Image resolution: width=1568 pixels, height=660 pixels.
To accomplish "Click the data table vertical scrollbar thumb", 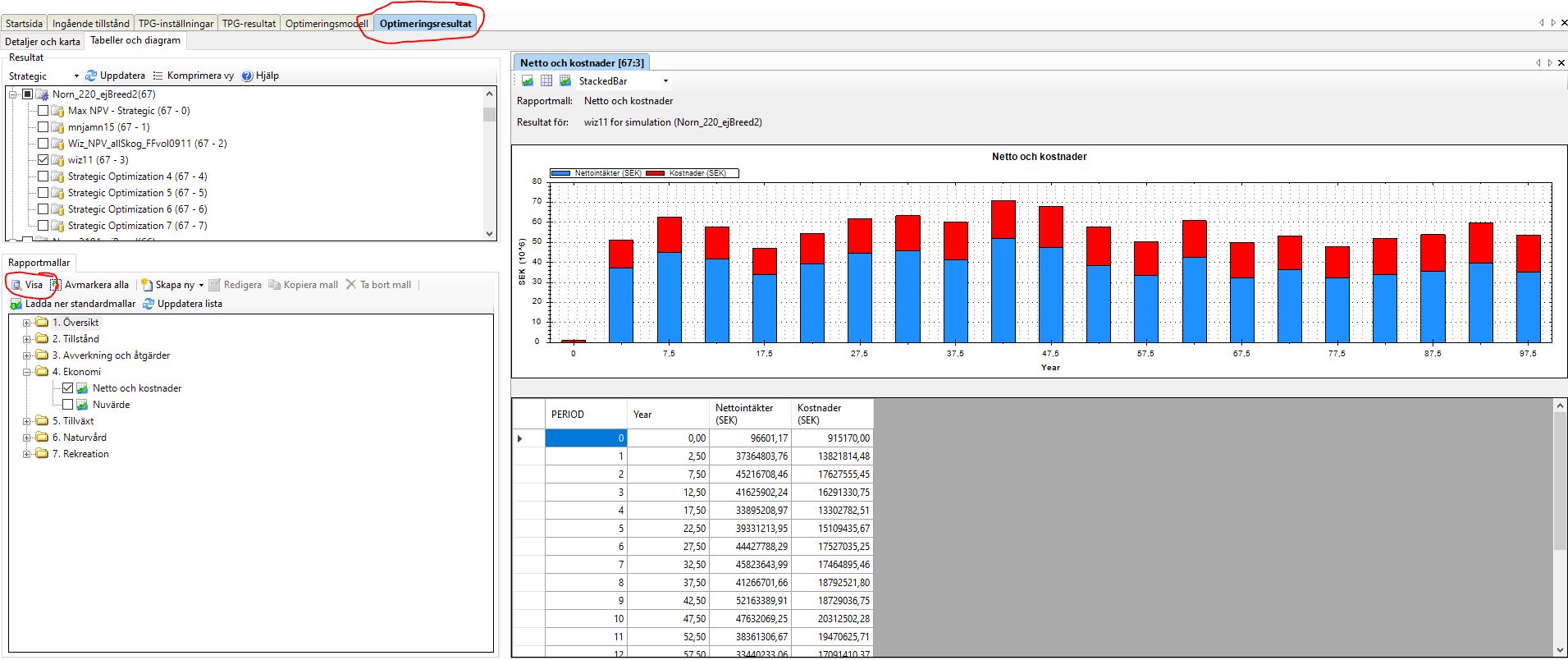I will (x=1560, y=480).
